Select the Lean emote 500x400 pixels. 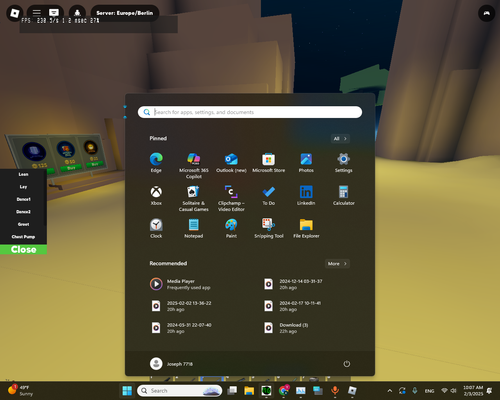point(23,174)
